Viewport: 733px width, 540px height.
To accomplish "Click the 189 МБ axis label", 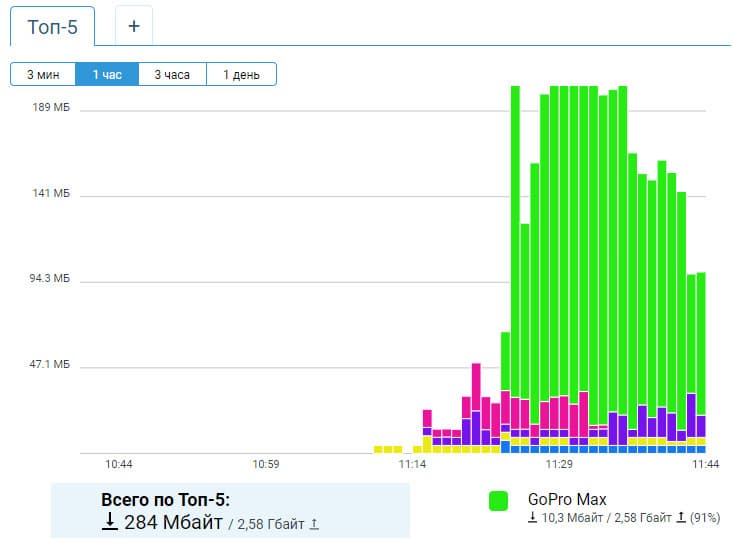I will click(51, 107).
